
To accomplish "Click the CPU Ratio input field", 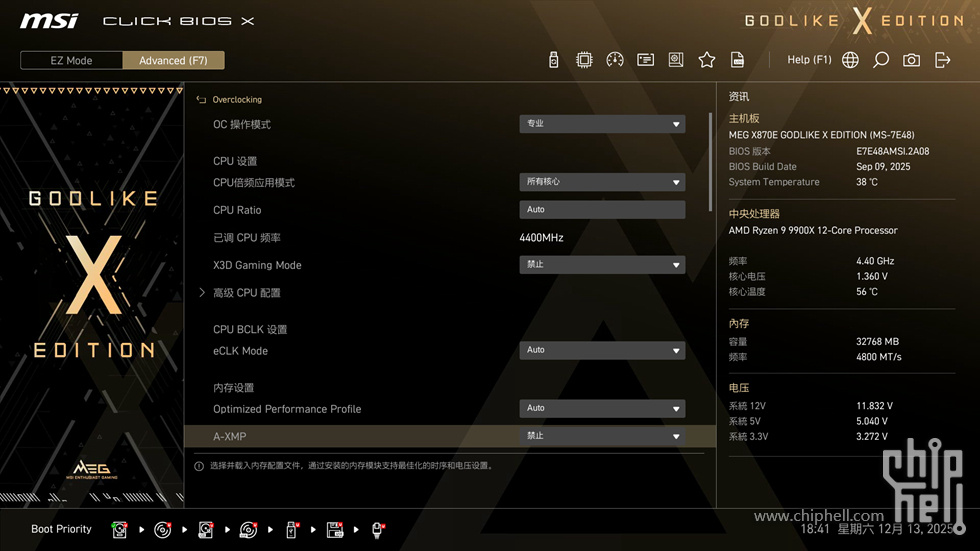I will point(602,210).
